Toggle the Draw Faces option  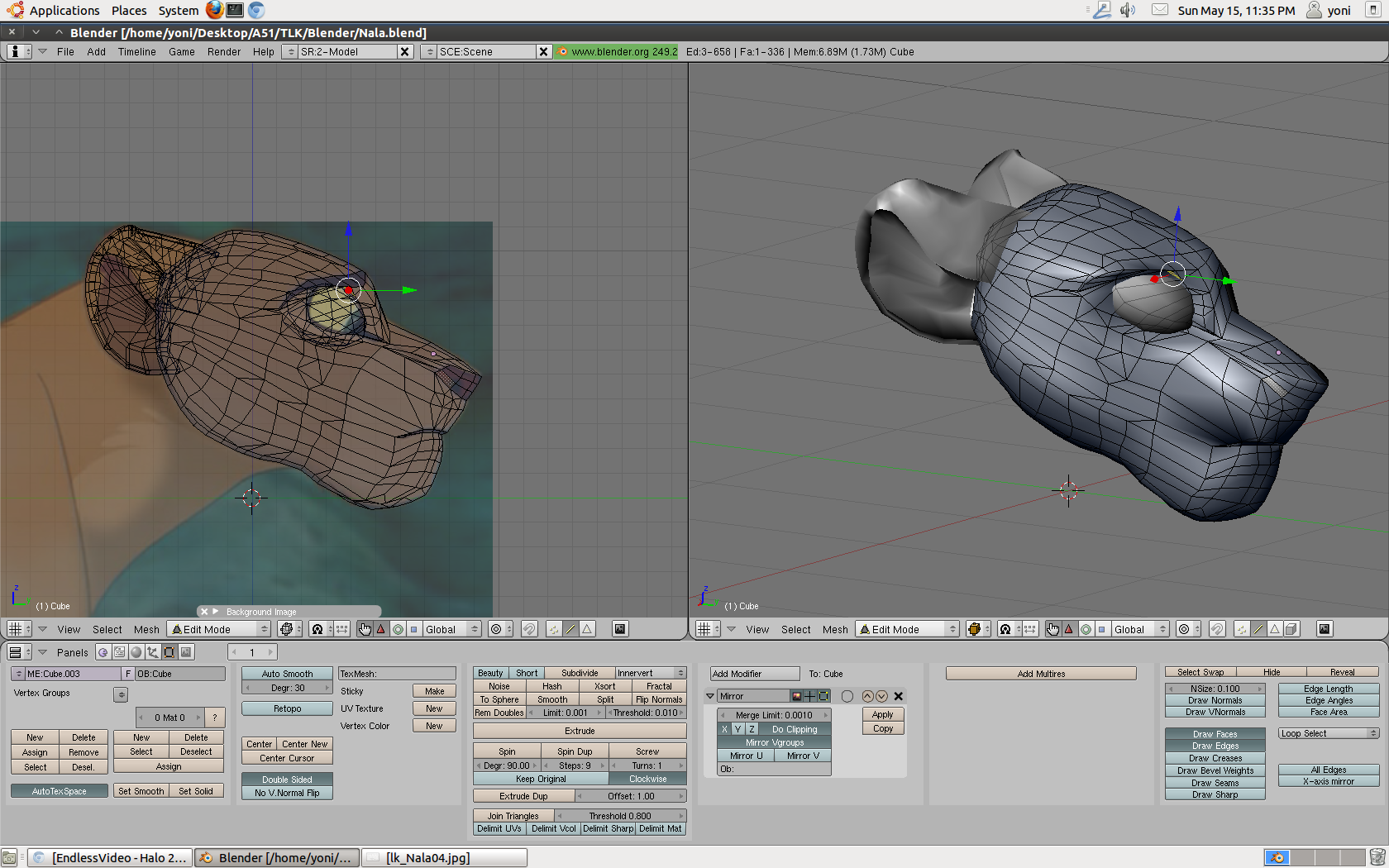pyautogui.click(x=1215, y=734)
